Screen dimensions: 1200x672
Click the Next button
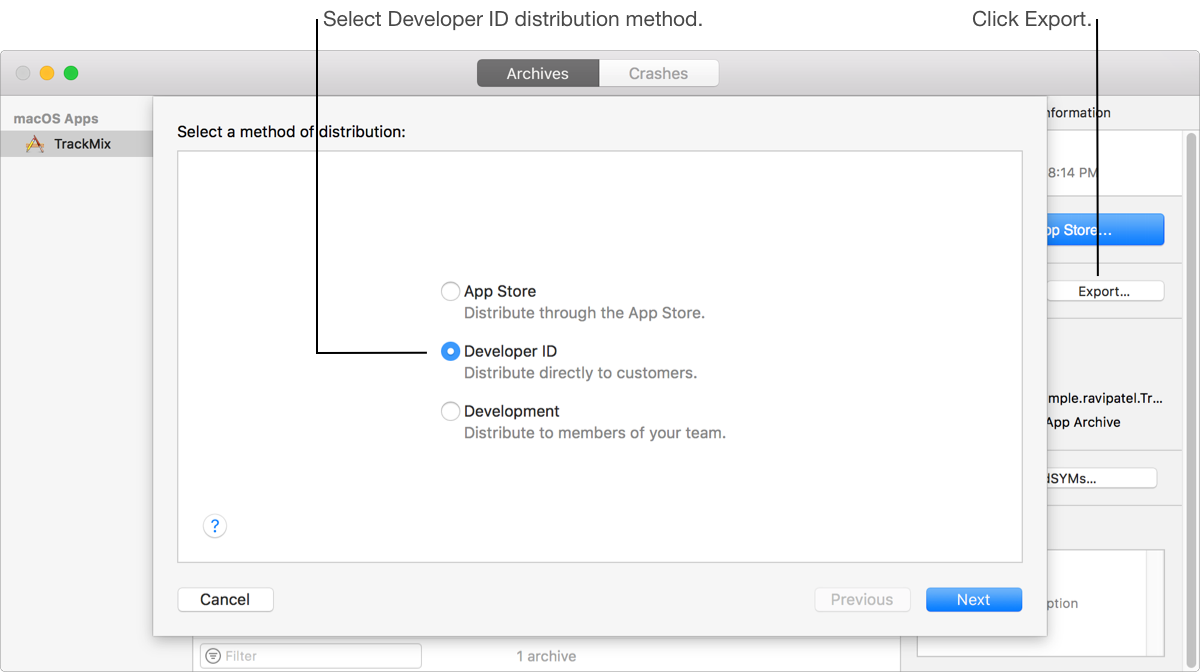[974, 599]
